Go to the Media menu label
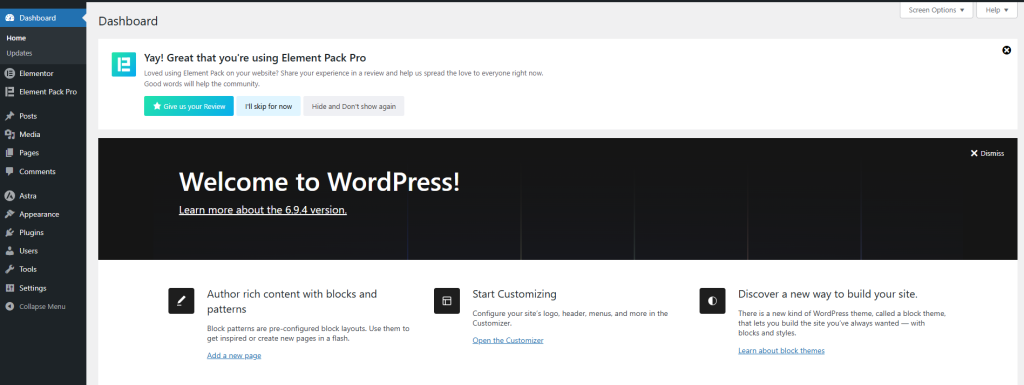The height and width of the screenshot is (385, 1024). point(29,134)
